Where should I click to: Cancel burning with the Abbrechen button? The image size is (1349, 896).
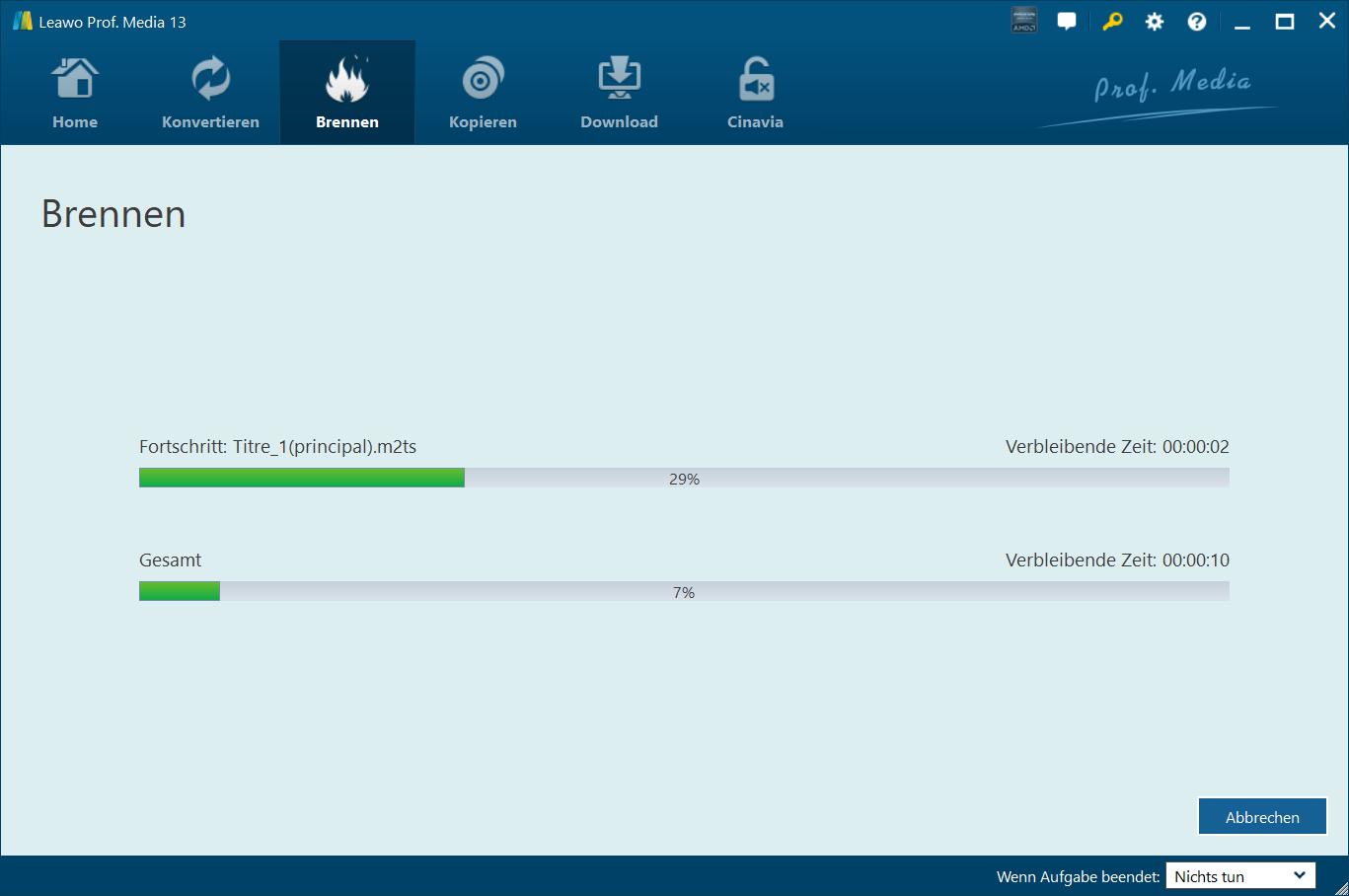(x=1262, y=817)
